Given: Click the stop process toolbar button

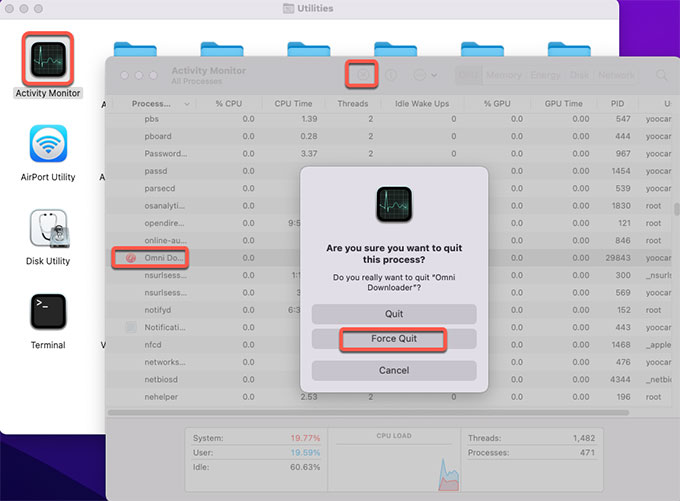Looking at the screenshot, I should click(363, 75).
